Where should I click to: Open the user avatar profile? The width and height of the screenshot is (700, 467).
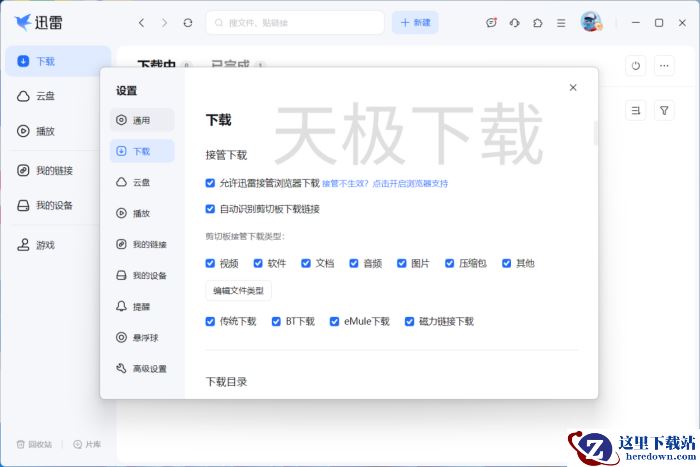tap(591, 22)
